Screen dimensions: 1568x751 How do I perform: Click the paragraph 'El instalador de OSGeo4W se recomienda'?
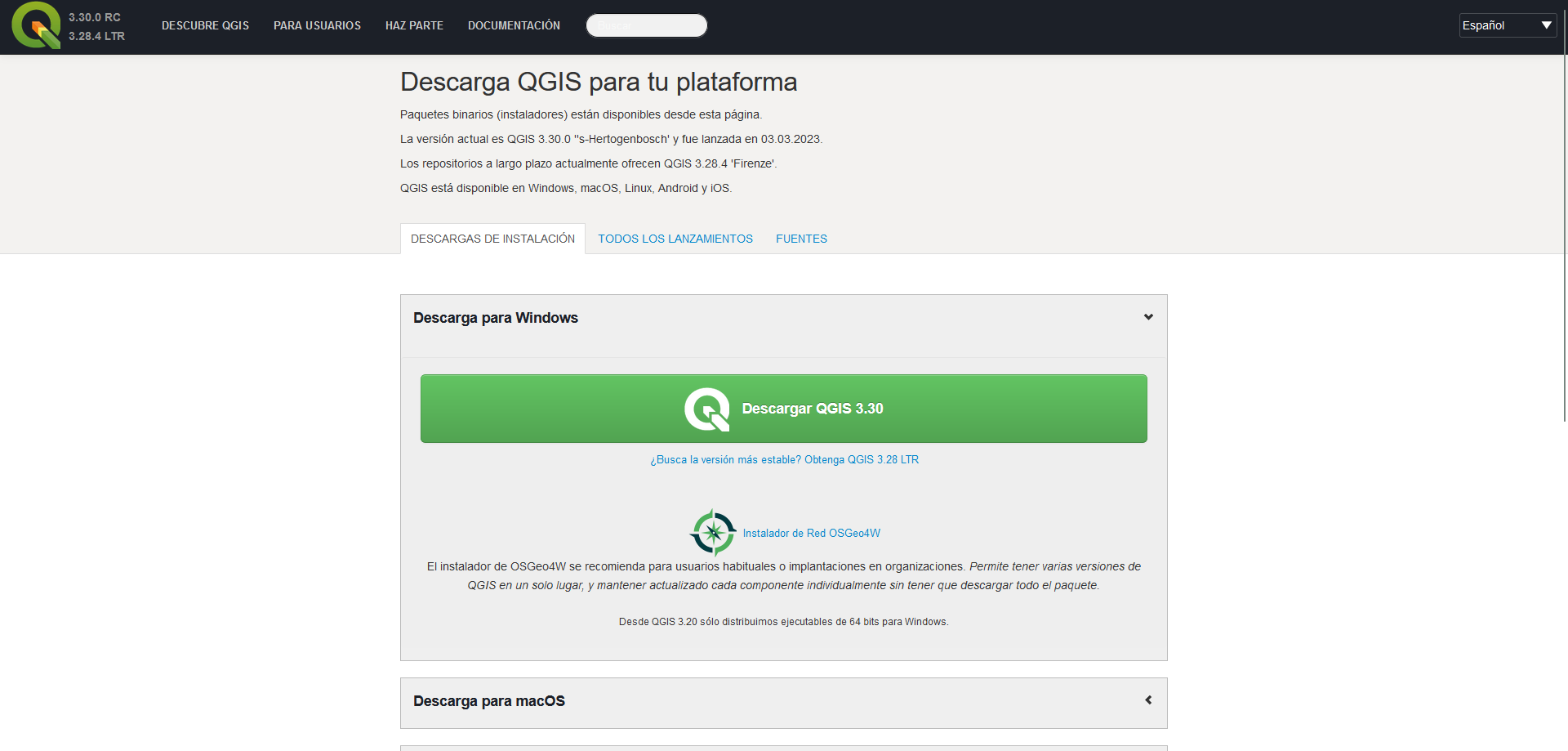click(x=783, y=576)
